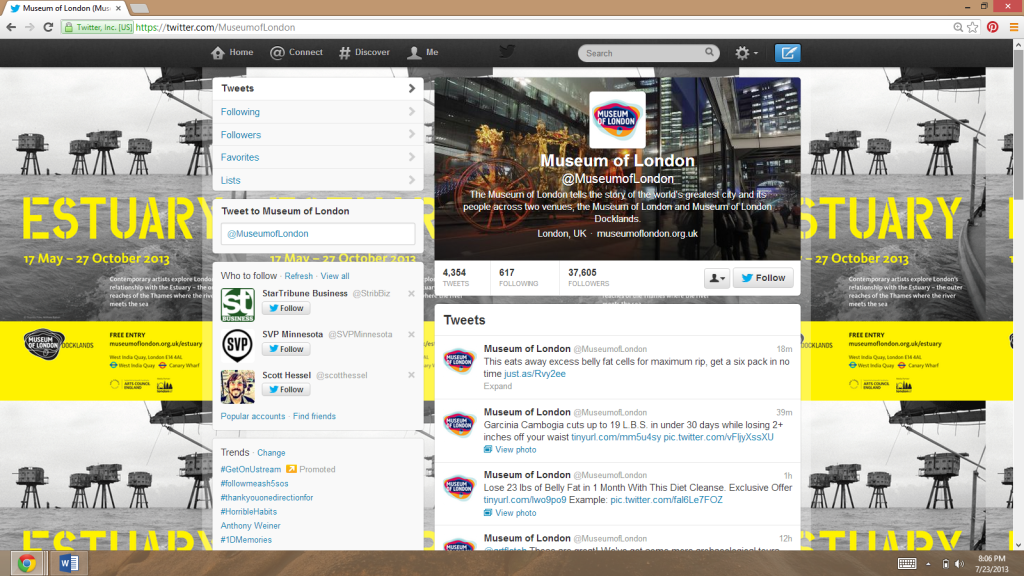Go to Twitter Home icon
This screenshot has height=576, width=1024.
click(218, 53)
